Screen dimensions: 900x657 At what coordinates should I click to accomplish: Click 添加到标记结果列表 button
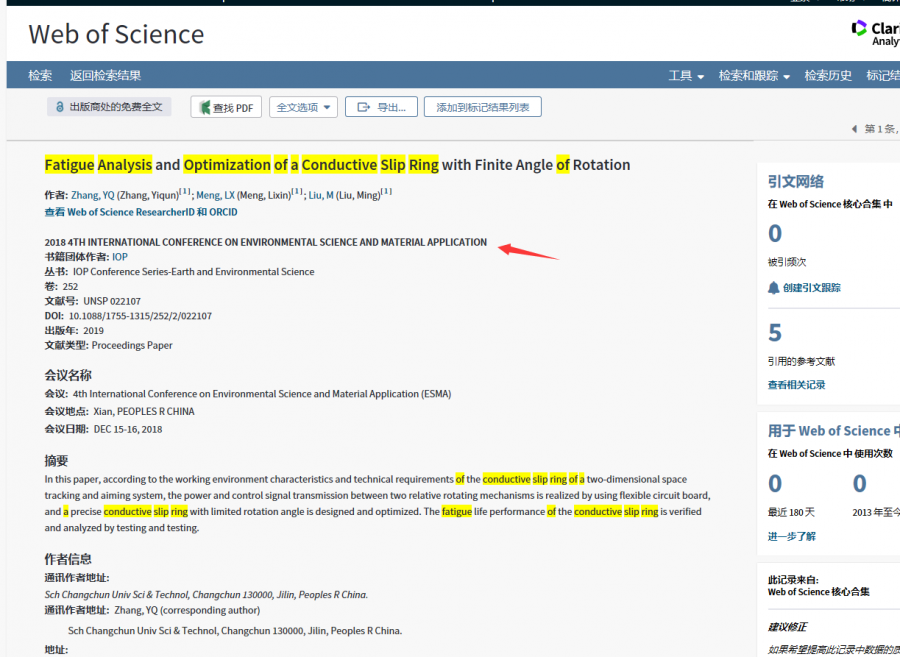(482, 107)
